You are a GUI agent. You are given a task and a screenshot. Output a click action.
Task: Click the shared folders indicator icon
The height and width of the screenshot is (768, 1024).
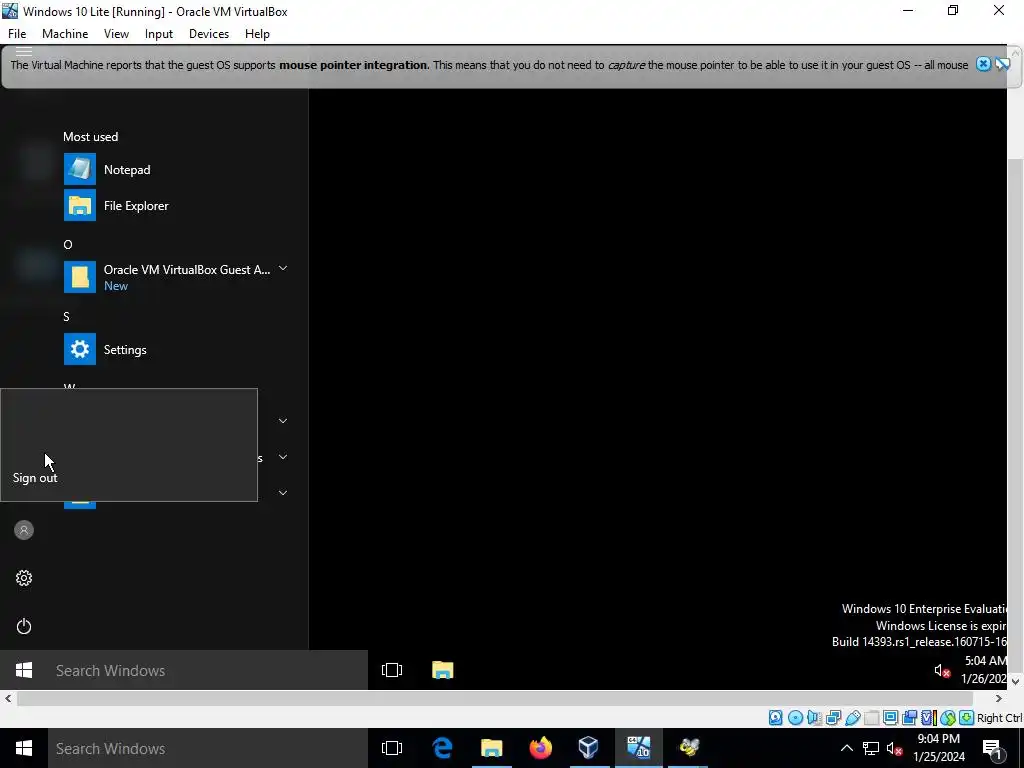871,718
